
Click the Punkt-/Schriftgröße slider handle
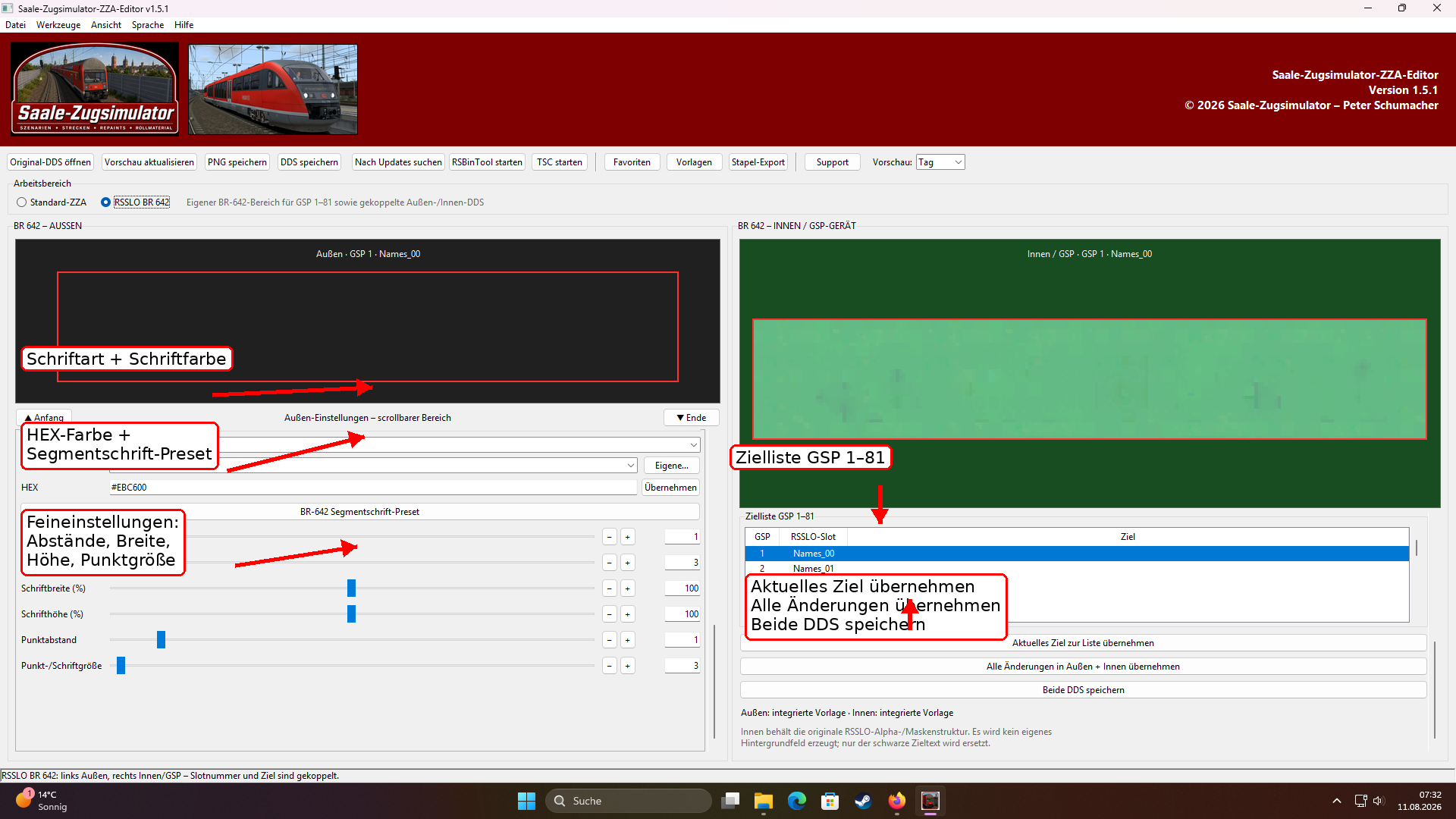tap(121, 666)
